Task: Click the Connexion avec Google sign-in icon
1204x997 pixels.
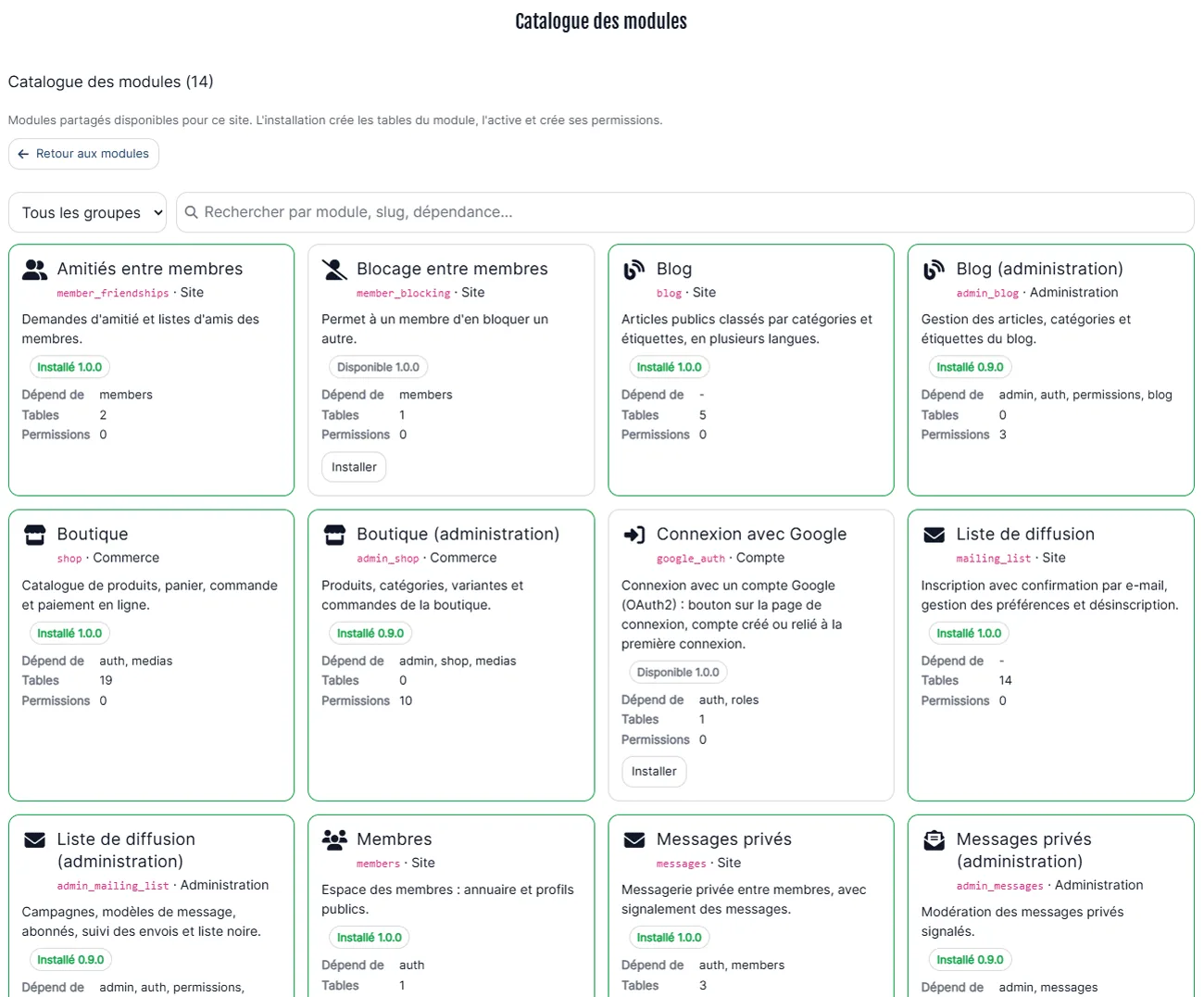Action: point(633,535)
